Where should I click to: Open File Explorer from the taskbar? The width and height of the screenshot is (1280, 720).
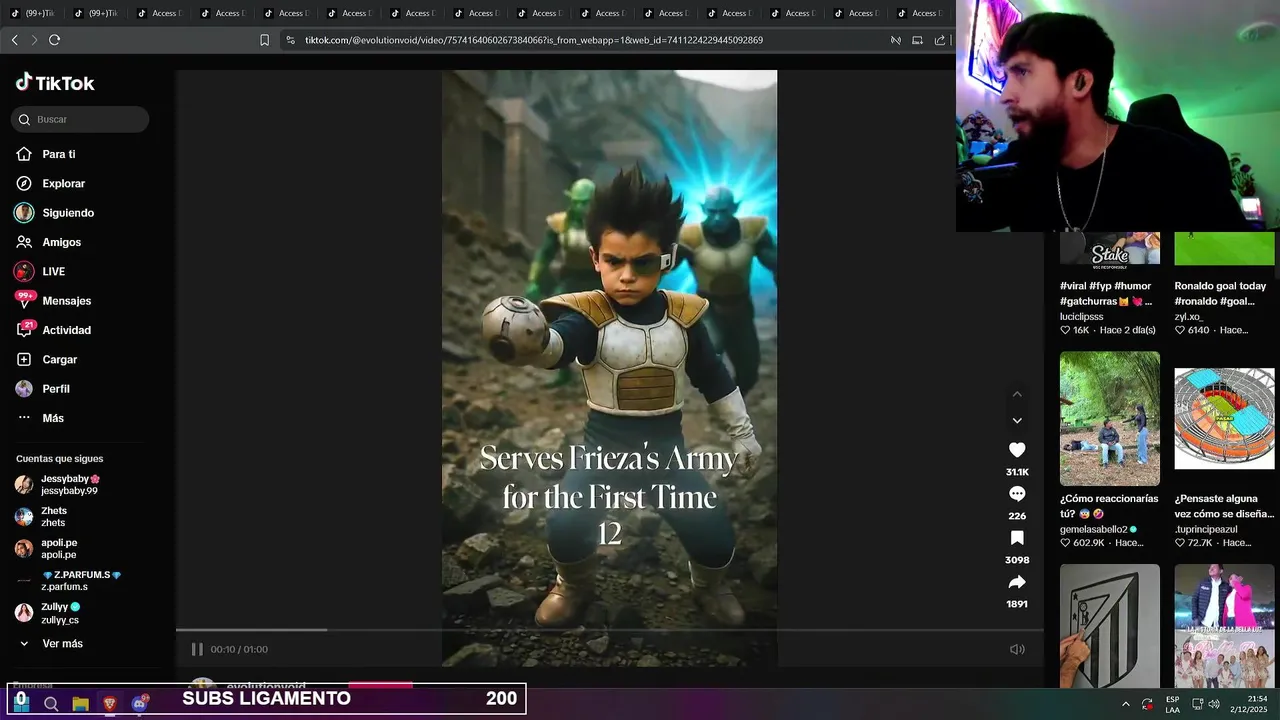[x=80, y=704]
